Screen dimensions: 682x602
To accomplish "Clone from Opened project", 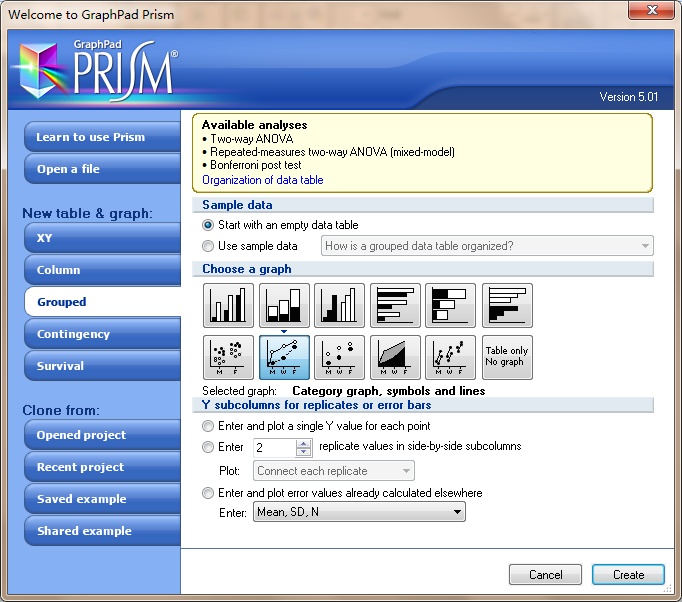I will click(103, 435).
